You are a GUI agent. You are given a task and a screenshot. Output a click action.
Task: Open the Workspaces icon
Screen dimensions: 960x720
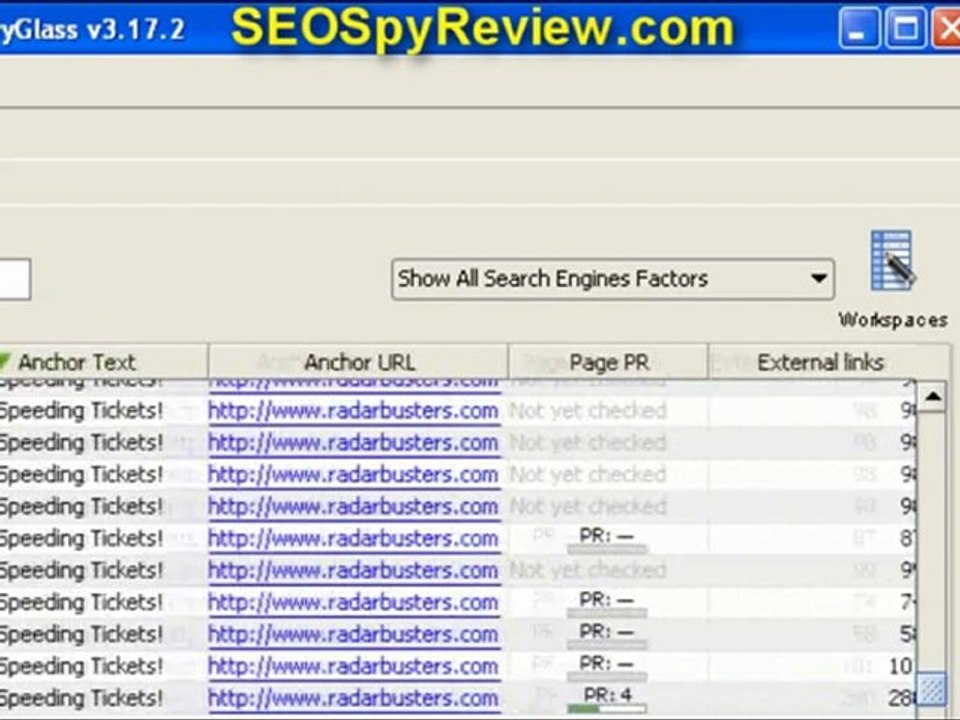point(893,279)
